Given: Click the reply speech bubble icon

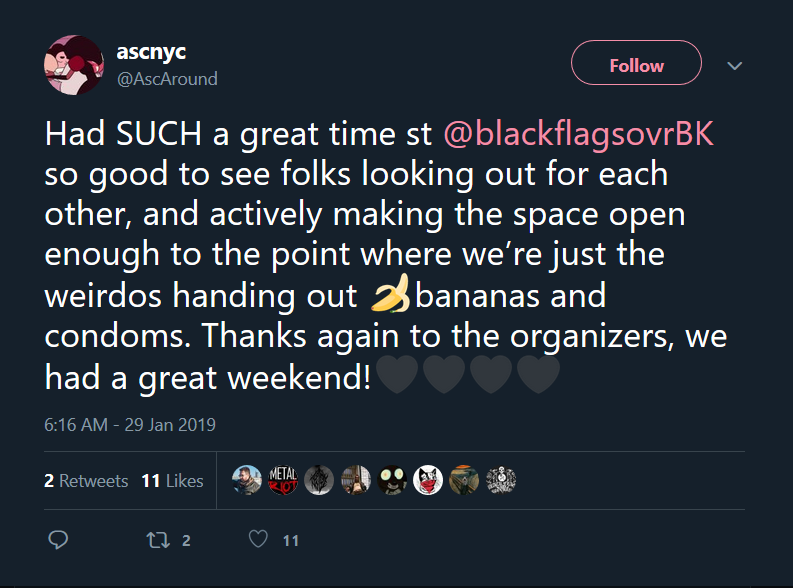Looking at the screenshot, I should [x=58, y=540].
